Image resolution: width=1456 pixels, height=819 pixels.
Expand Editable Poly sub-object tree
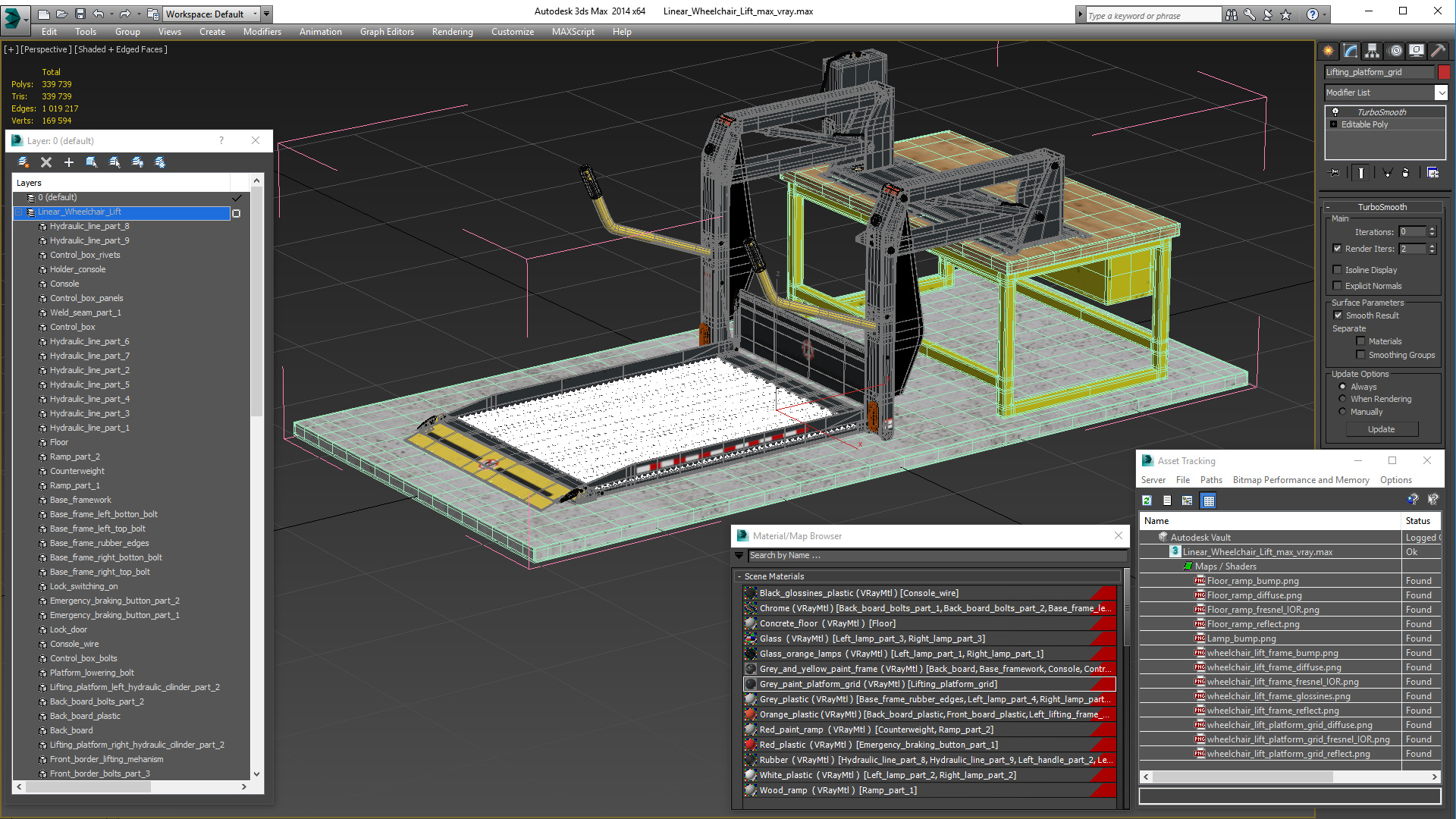(x=1334, y=124)
